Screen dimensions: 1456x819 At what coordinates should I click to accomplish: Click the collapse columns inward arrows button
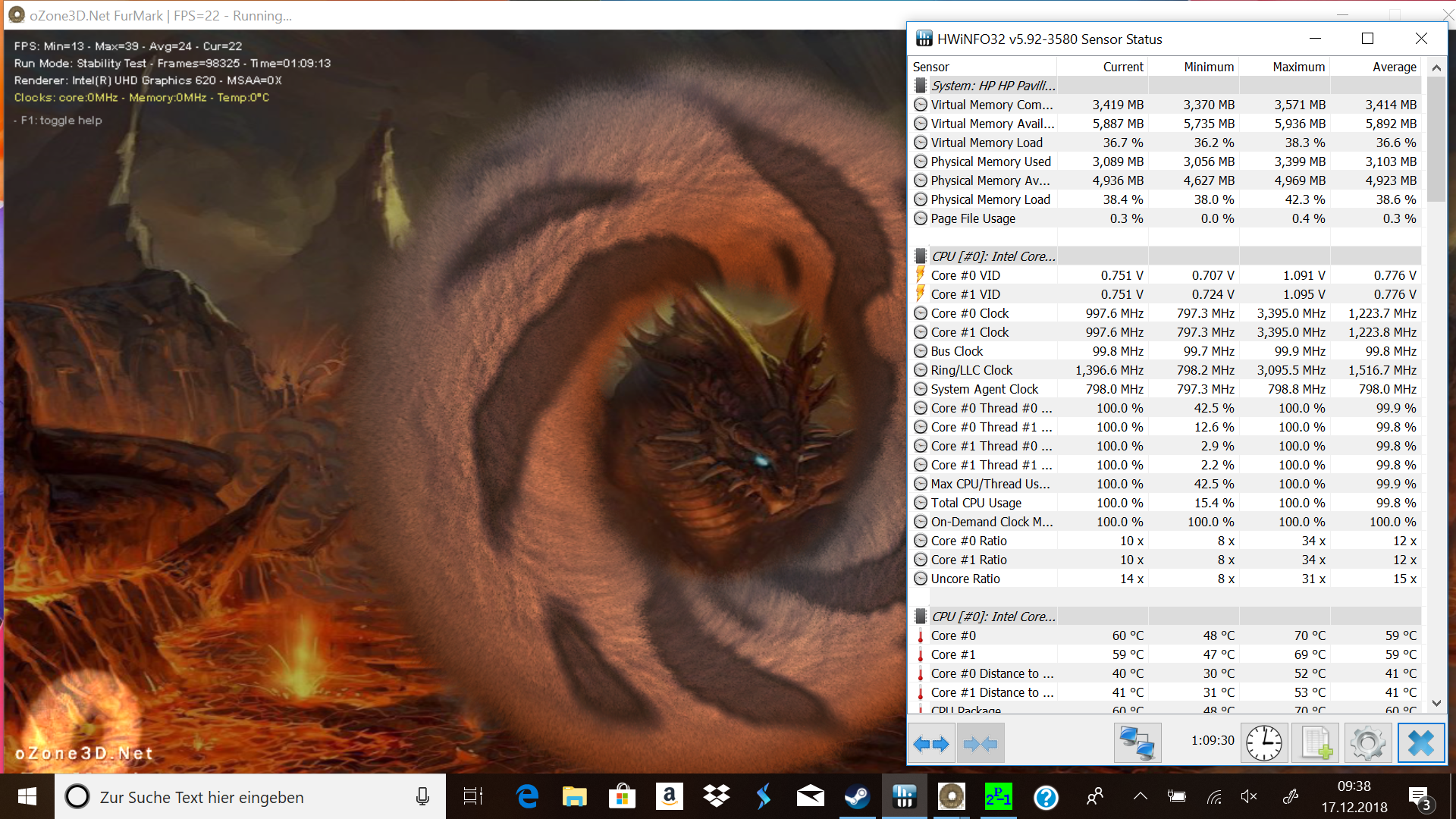pos(981,743)
